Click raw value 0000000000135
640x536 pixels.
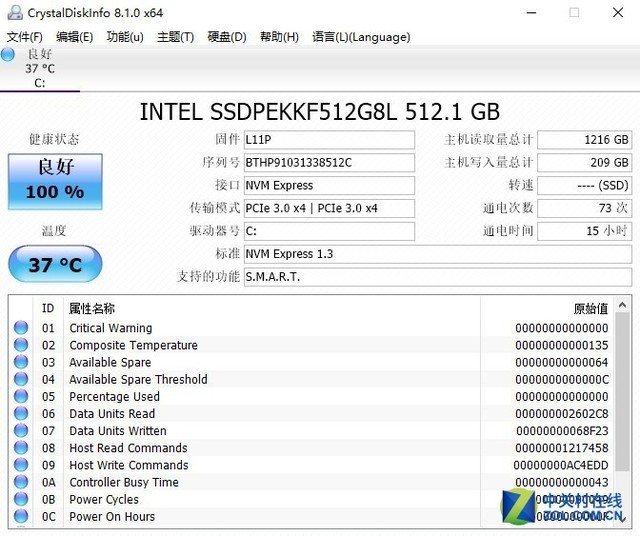[x=562, y=345]
